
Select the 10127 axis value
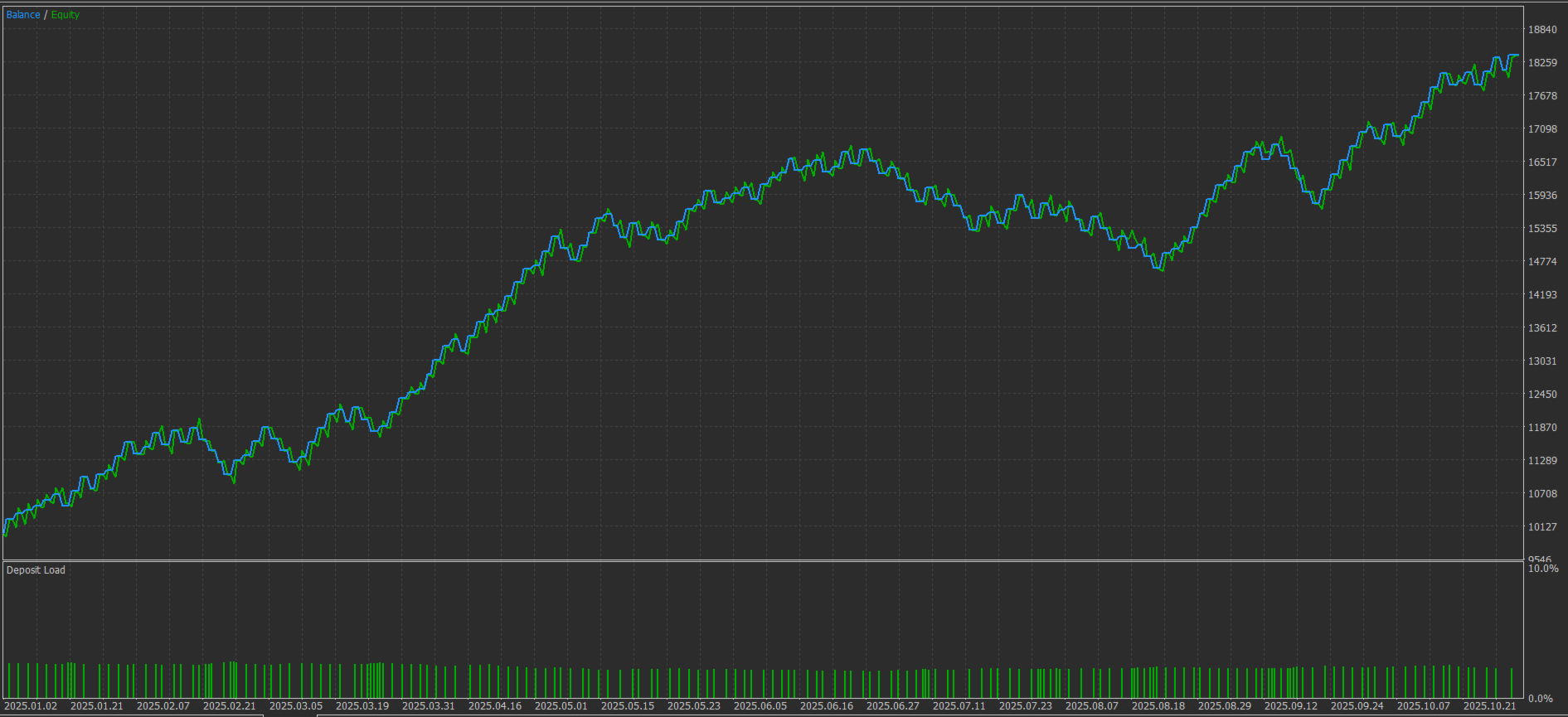(x=1542, y=527)
